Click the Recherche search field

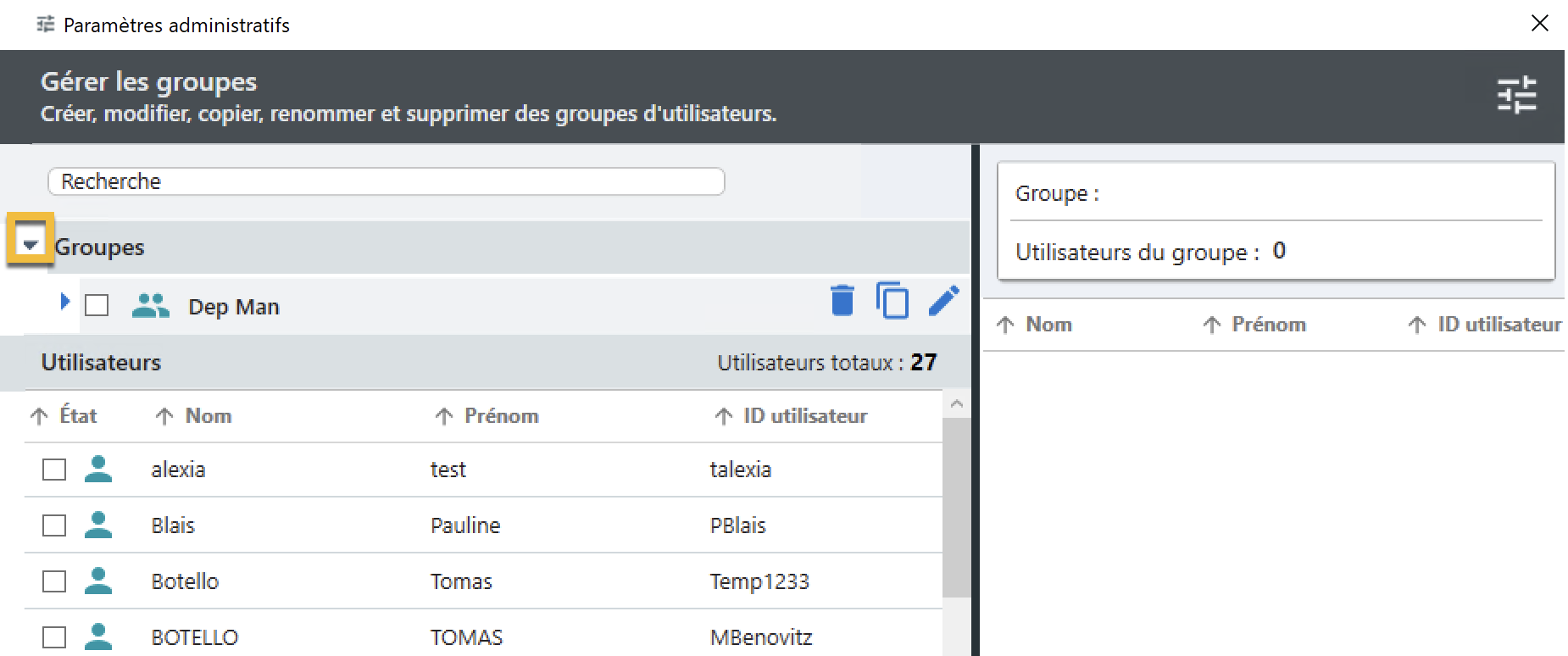[386, 181]
